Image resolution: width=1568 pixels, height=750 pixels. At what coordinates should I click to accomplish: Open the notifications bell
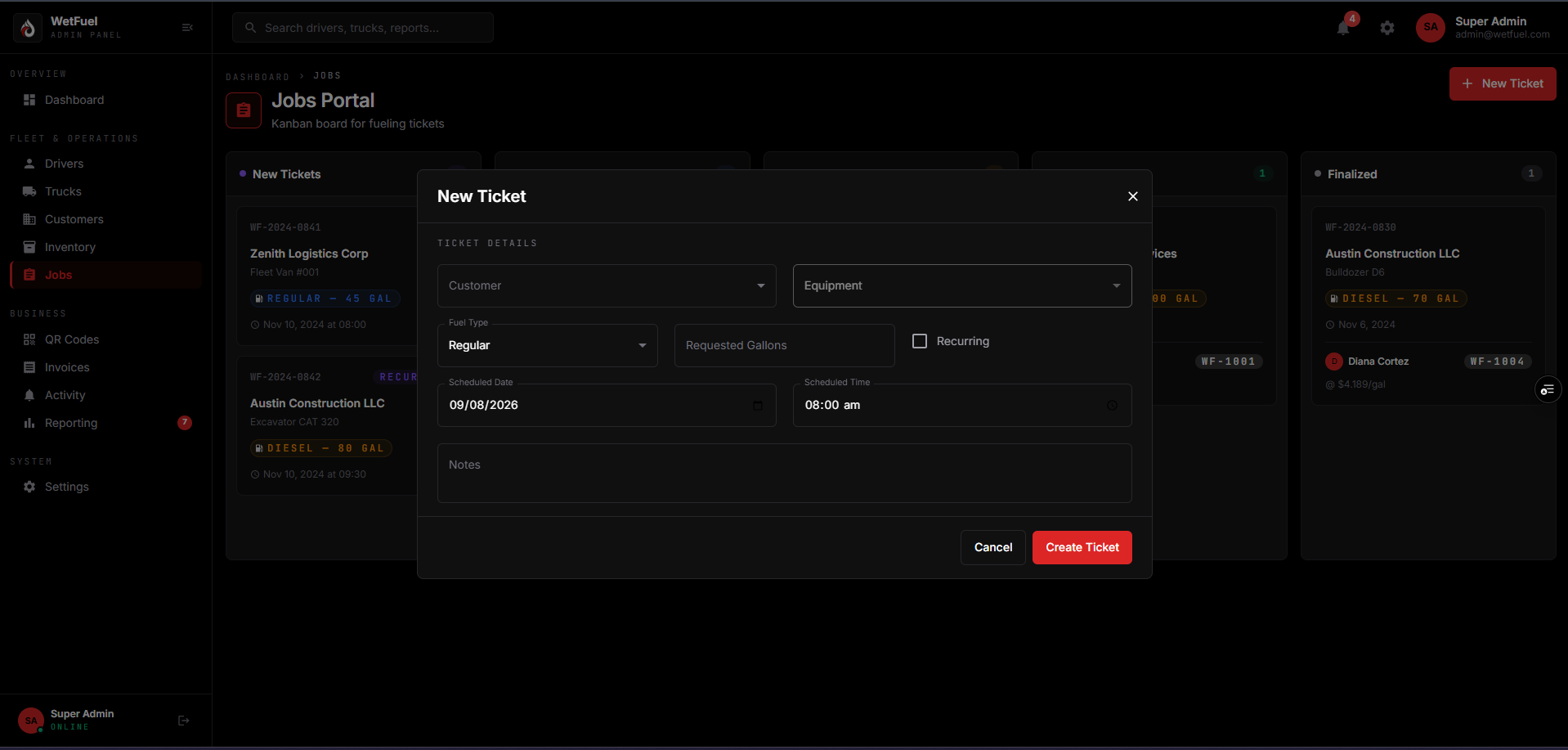(1343, 28)
